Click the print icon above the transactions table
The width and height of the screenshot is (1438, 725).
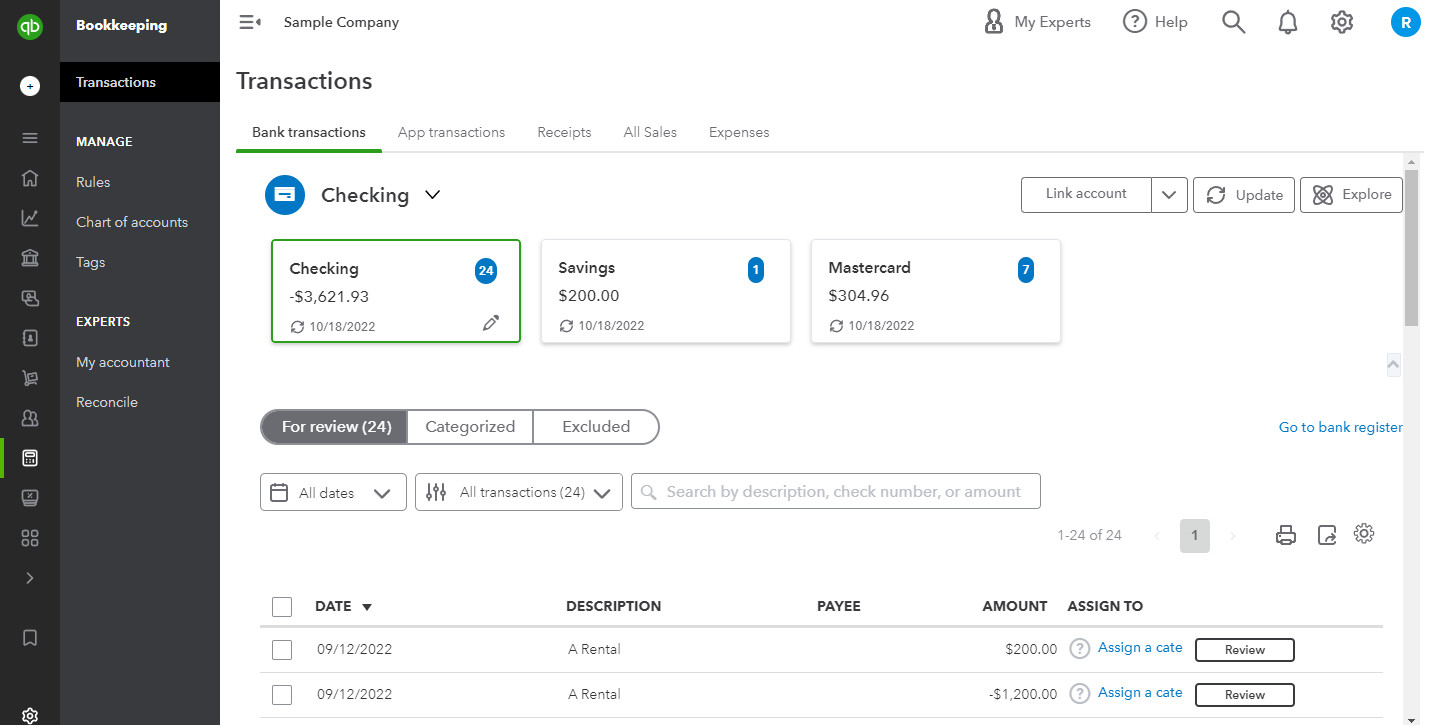[x=1286, y=535]
